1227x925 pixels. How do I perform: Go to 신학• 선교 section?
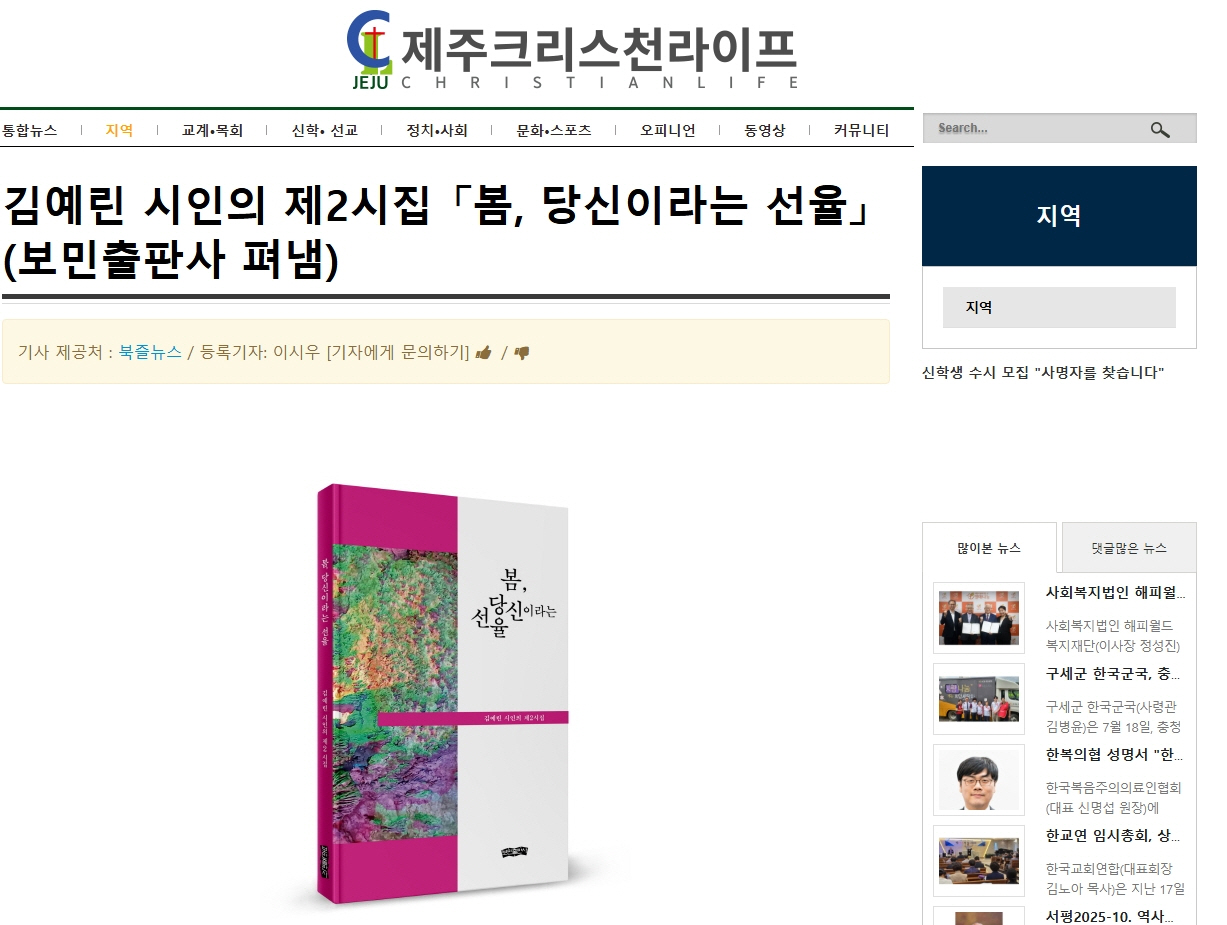pyautogui.click(x=324, y=130)
